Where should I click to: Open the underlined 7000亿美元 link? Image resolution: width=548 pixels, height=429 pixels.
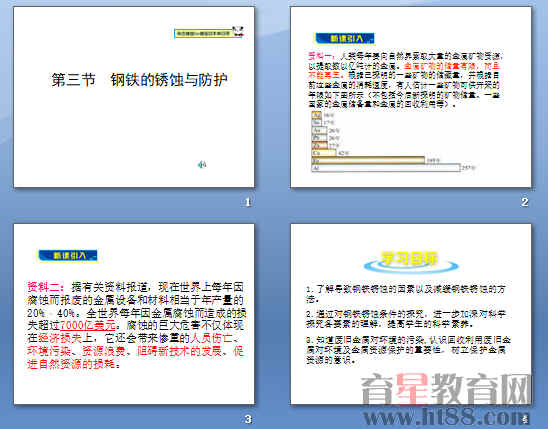pos(88,325)
